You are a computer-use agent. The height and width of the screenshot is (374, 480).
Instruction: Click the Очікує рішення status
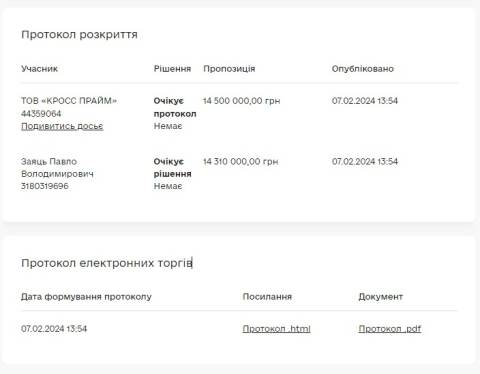click(x=172, y=168)
